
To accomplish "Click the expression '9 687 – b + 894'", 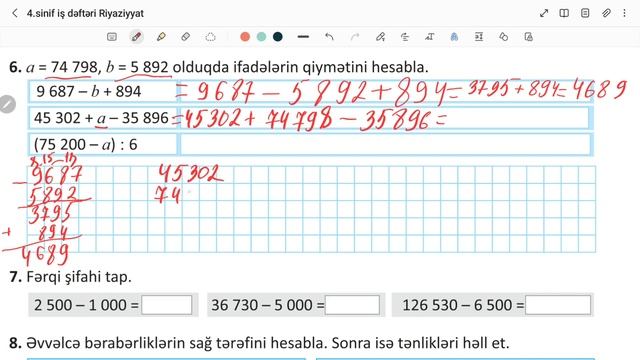I will click(89, 91).
